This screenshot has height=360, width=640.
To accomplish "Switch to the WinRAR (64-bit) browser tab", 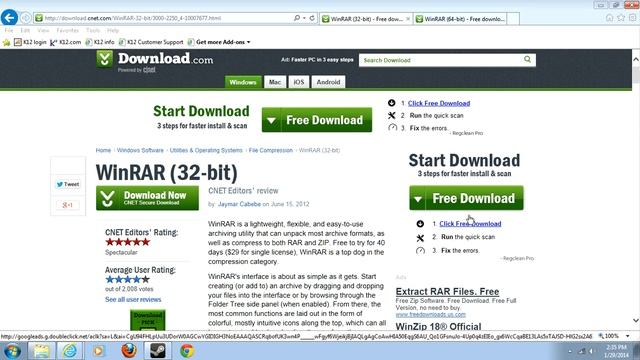I will 460,19.
